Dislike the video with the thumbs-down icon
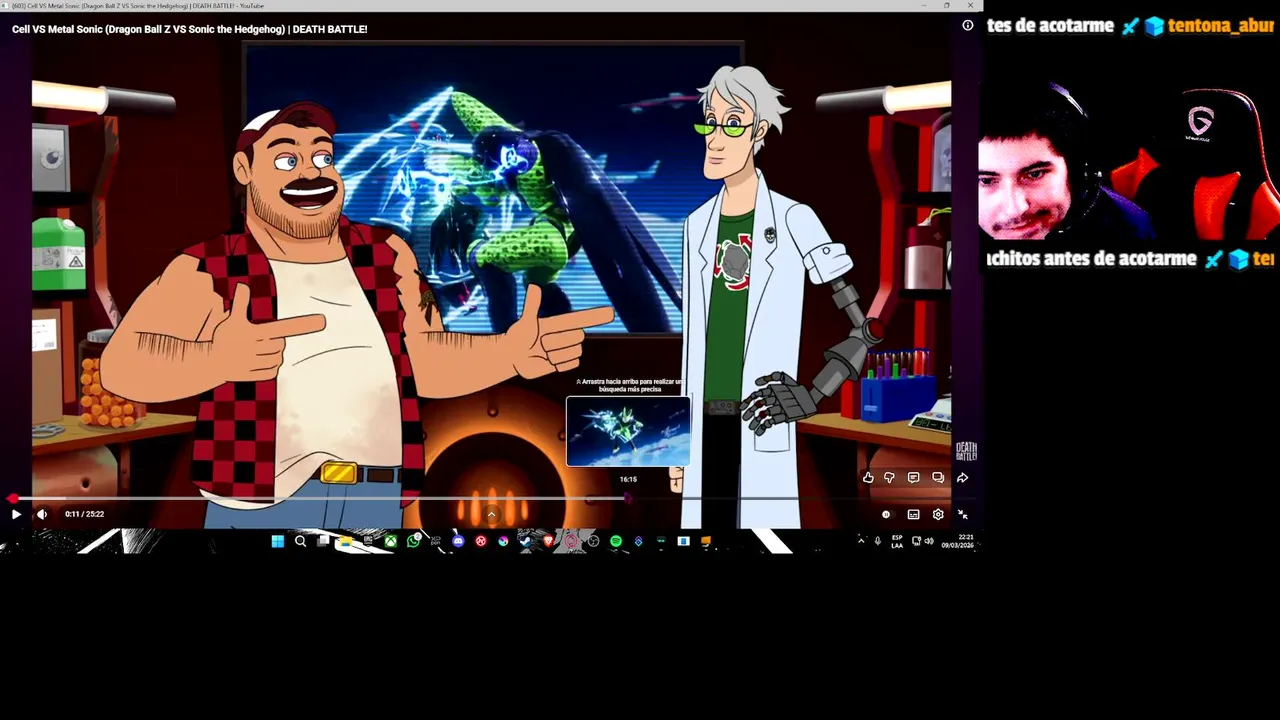This screenshot has width=1280, height=720. (x=889, y=478)
